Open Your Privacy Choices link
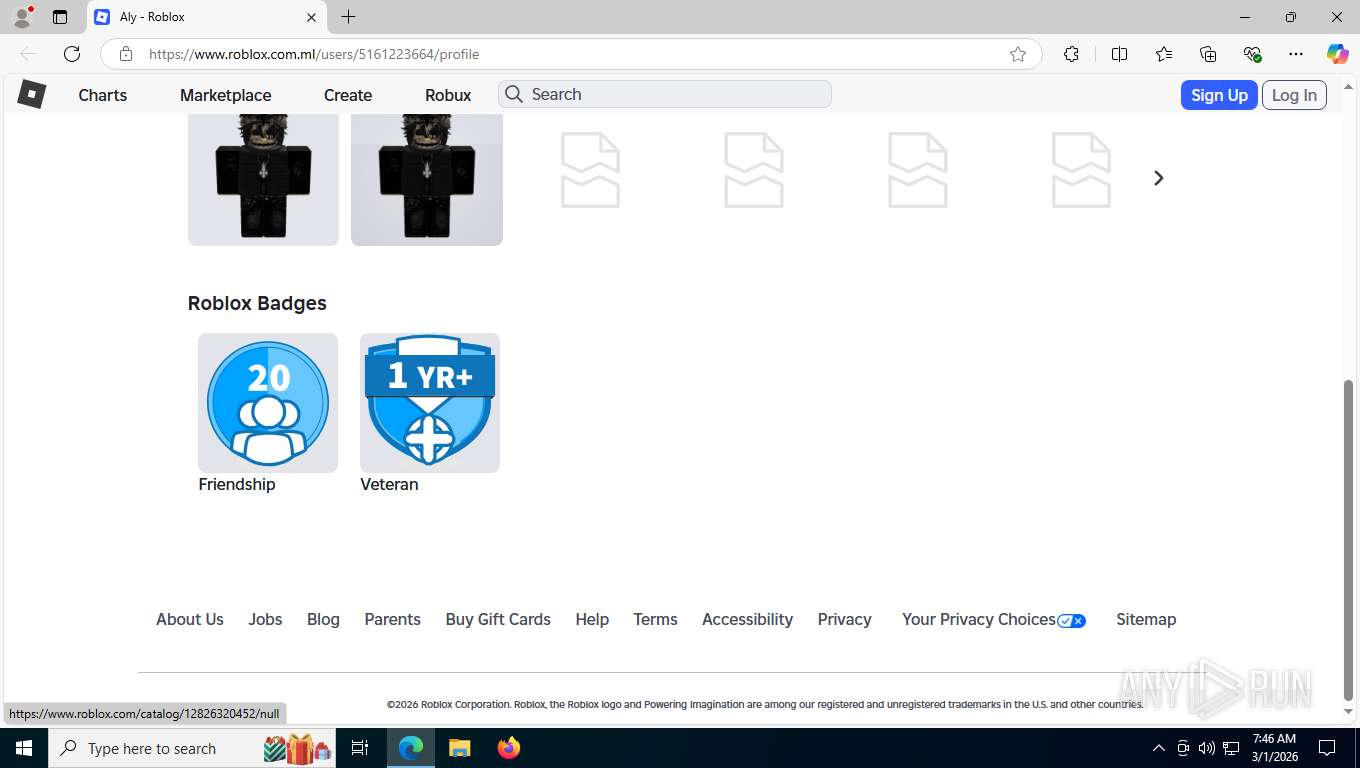 tap(979, 619)
